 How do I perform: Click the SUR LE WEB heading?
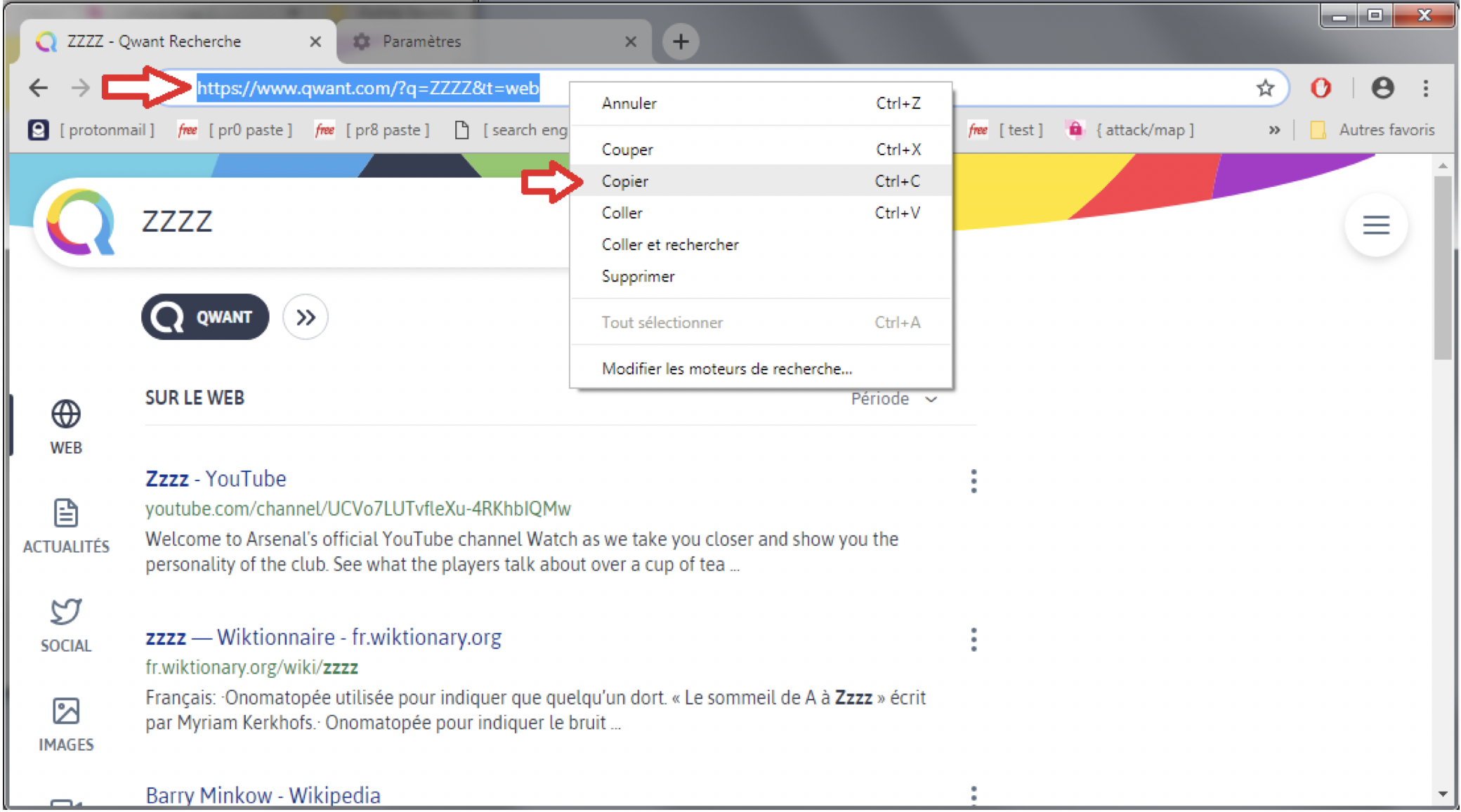coord(195,398)
